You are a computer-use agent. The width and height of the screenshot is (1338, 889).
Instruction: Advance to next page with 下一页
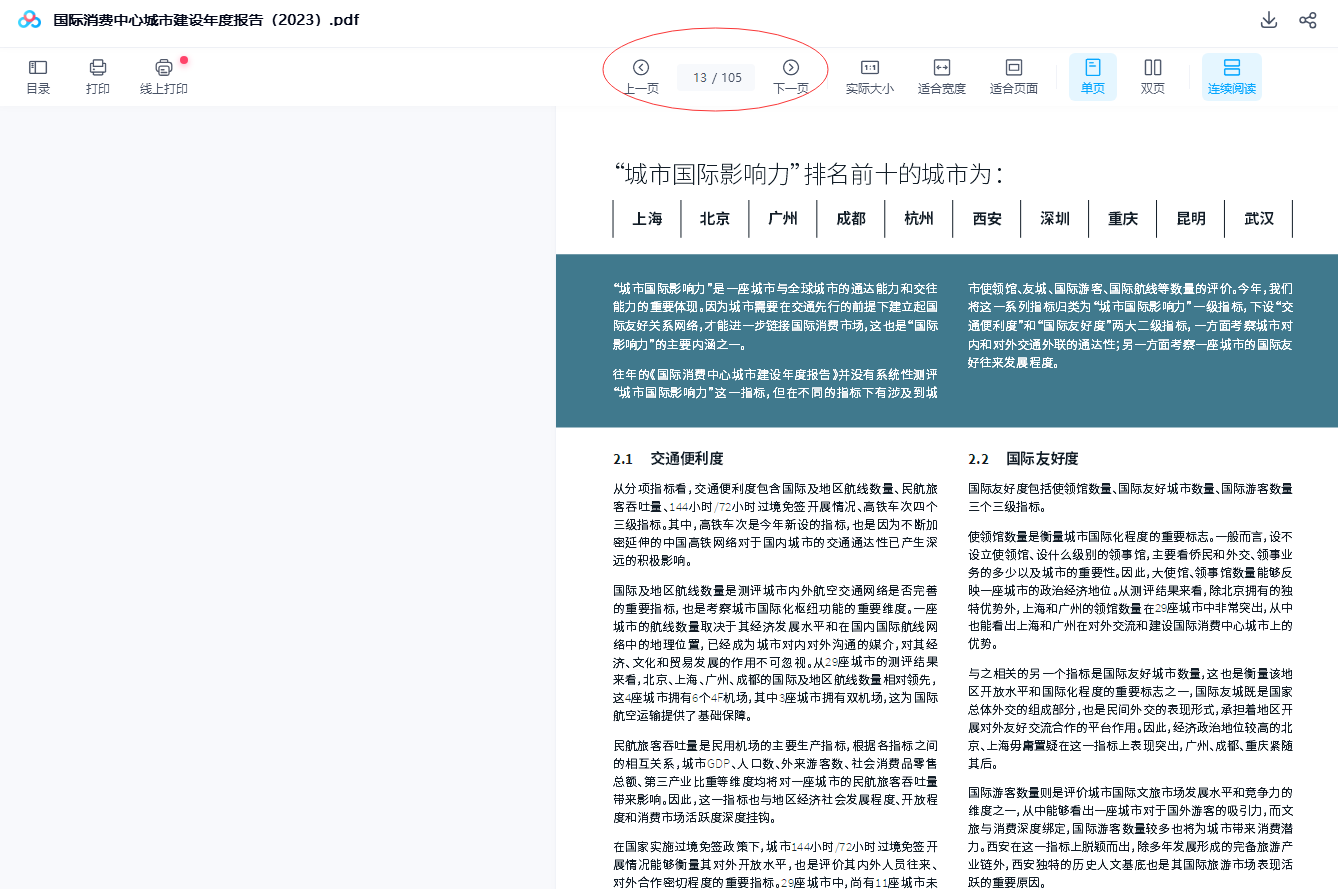coord(790,76)
